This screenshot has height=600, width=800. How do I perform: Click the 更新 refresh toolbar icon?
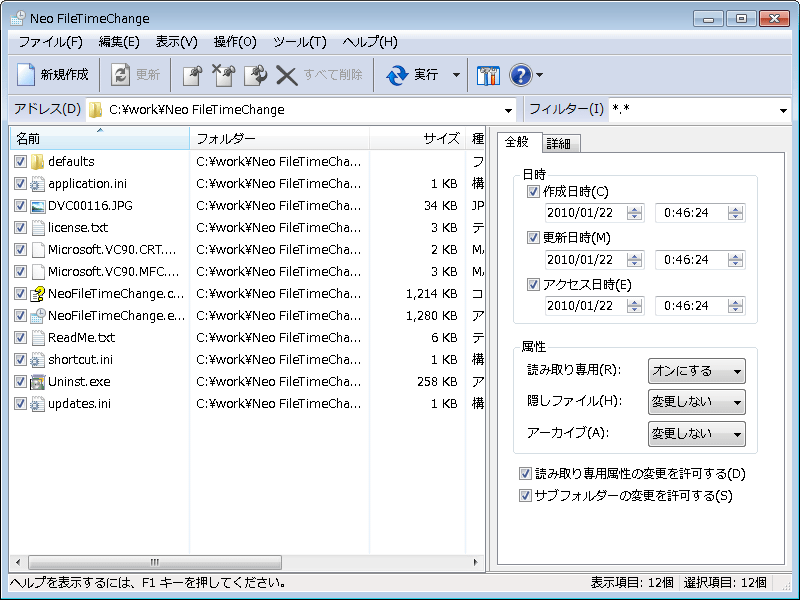click(x=120, y=74)
